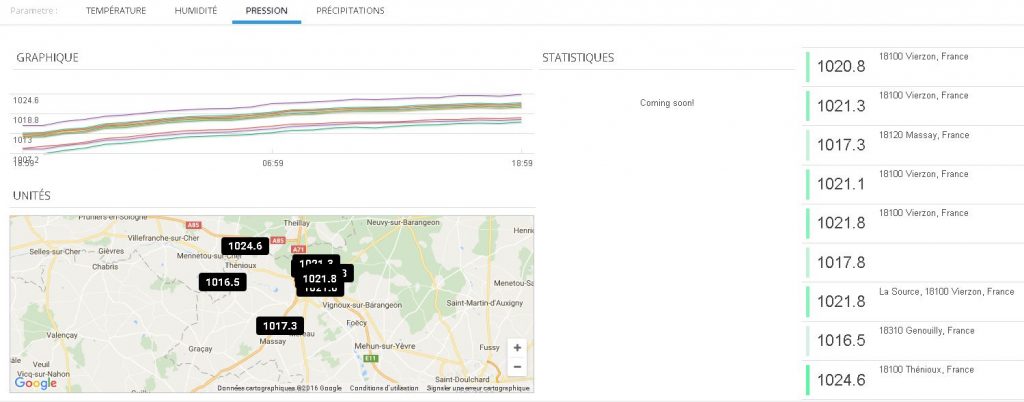1024x402 pixels.
Task: Select the 1016.5 marker on the map
Action: click(222, 283)
